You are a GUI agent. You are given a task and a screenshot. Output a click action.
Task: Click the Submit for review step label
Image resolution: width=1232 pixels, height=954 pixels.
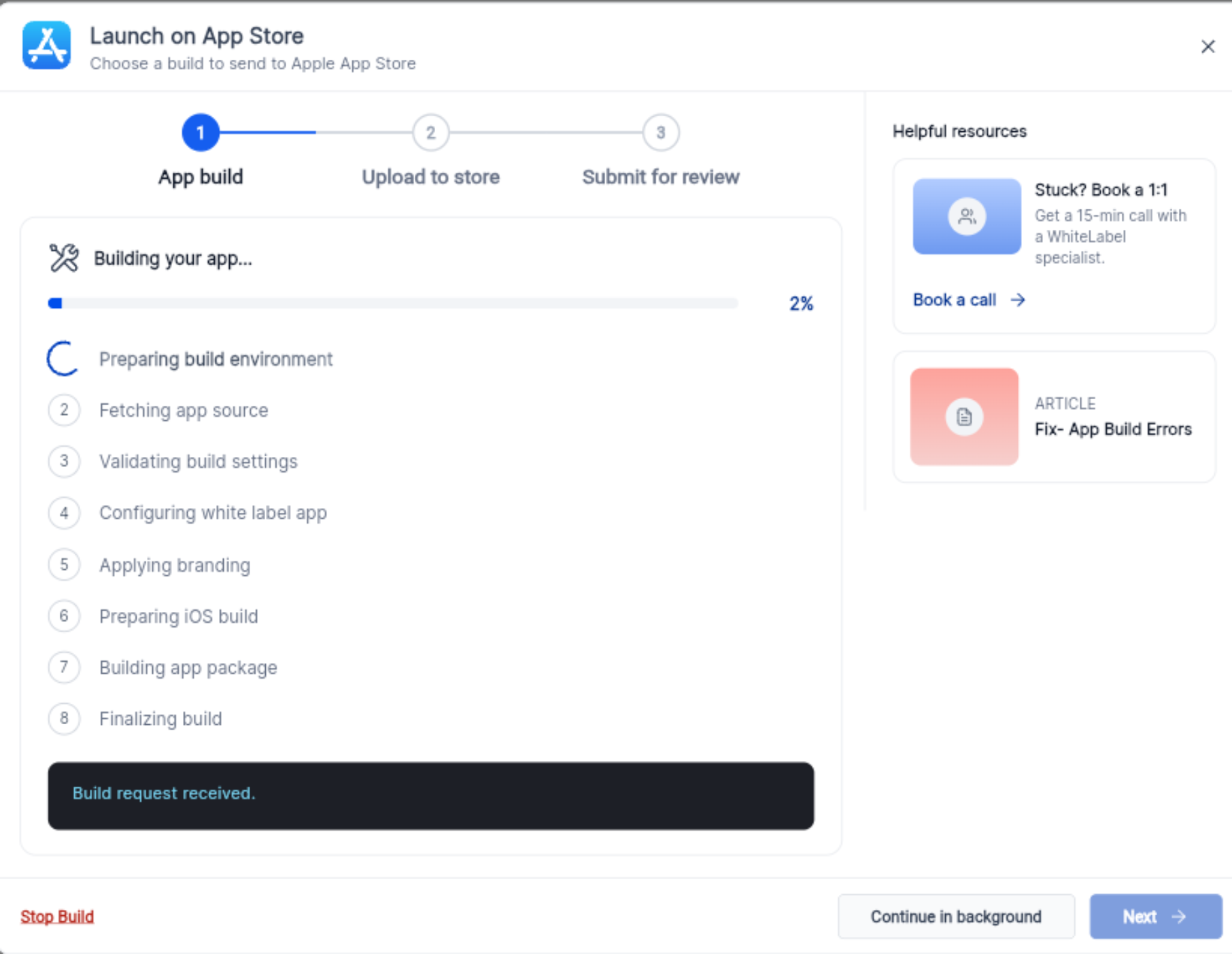click(661, 177)
